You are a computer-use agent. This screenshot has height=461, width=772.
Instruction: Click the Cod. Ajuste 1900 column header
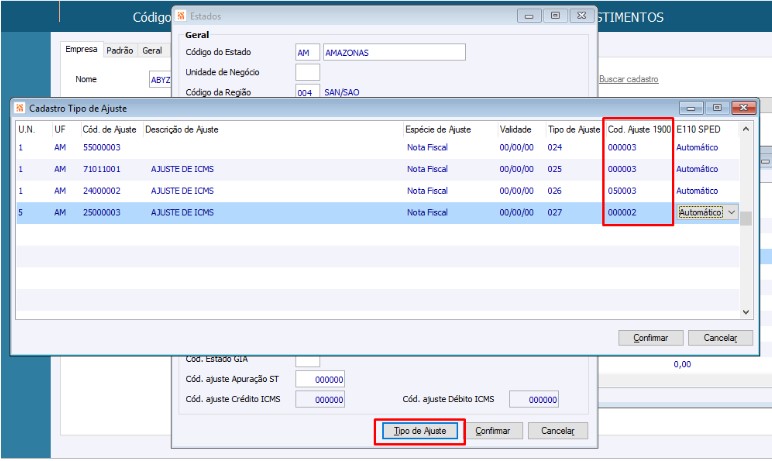[639, 130]
